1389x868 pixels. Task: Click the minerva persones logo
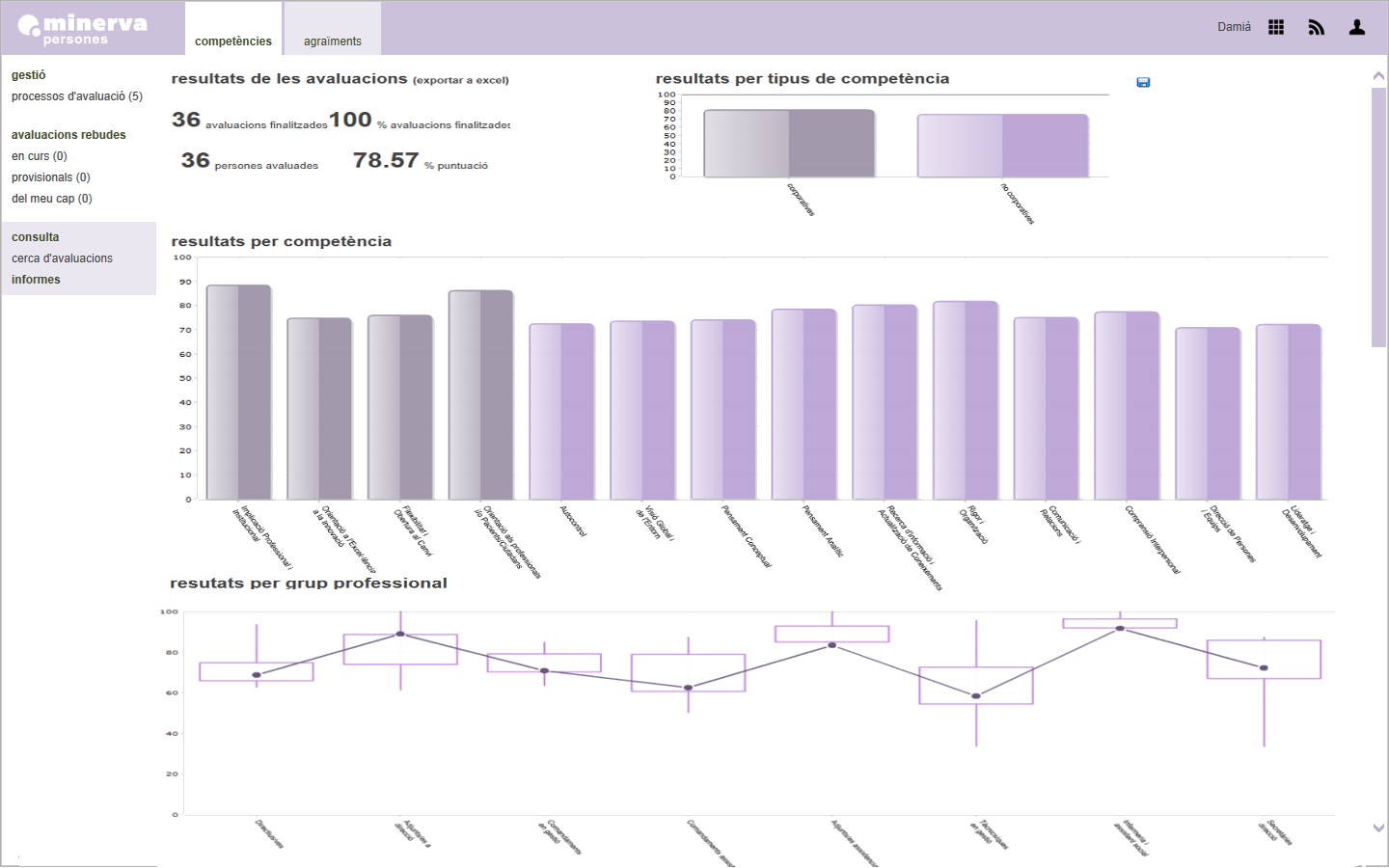[83, 29]
